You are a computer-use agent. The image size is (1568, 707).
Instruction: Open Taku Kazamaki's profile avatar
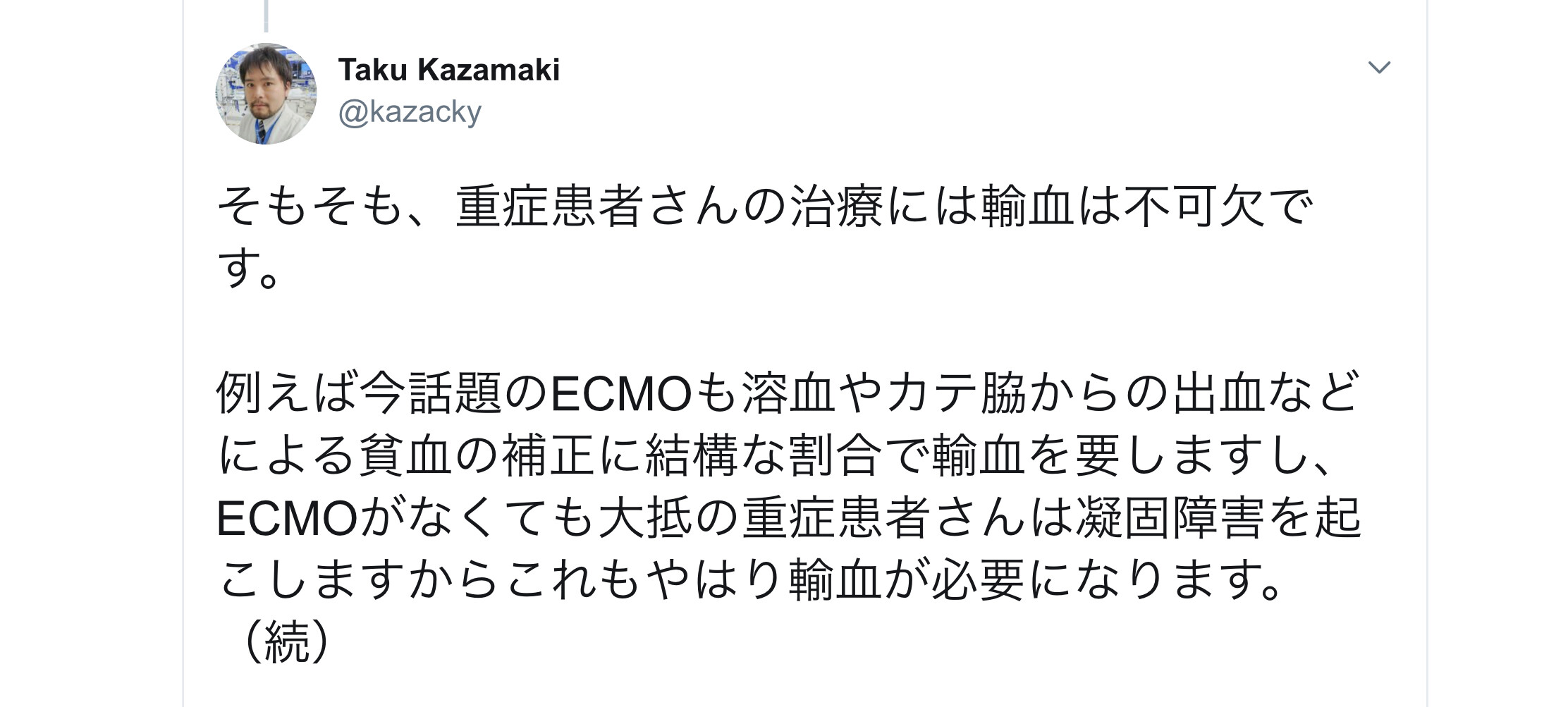266,94
